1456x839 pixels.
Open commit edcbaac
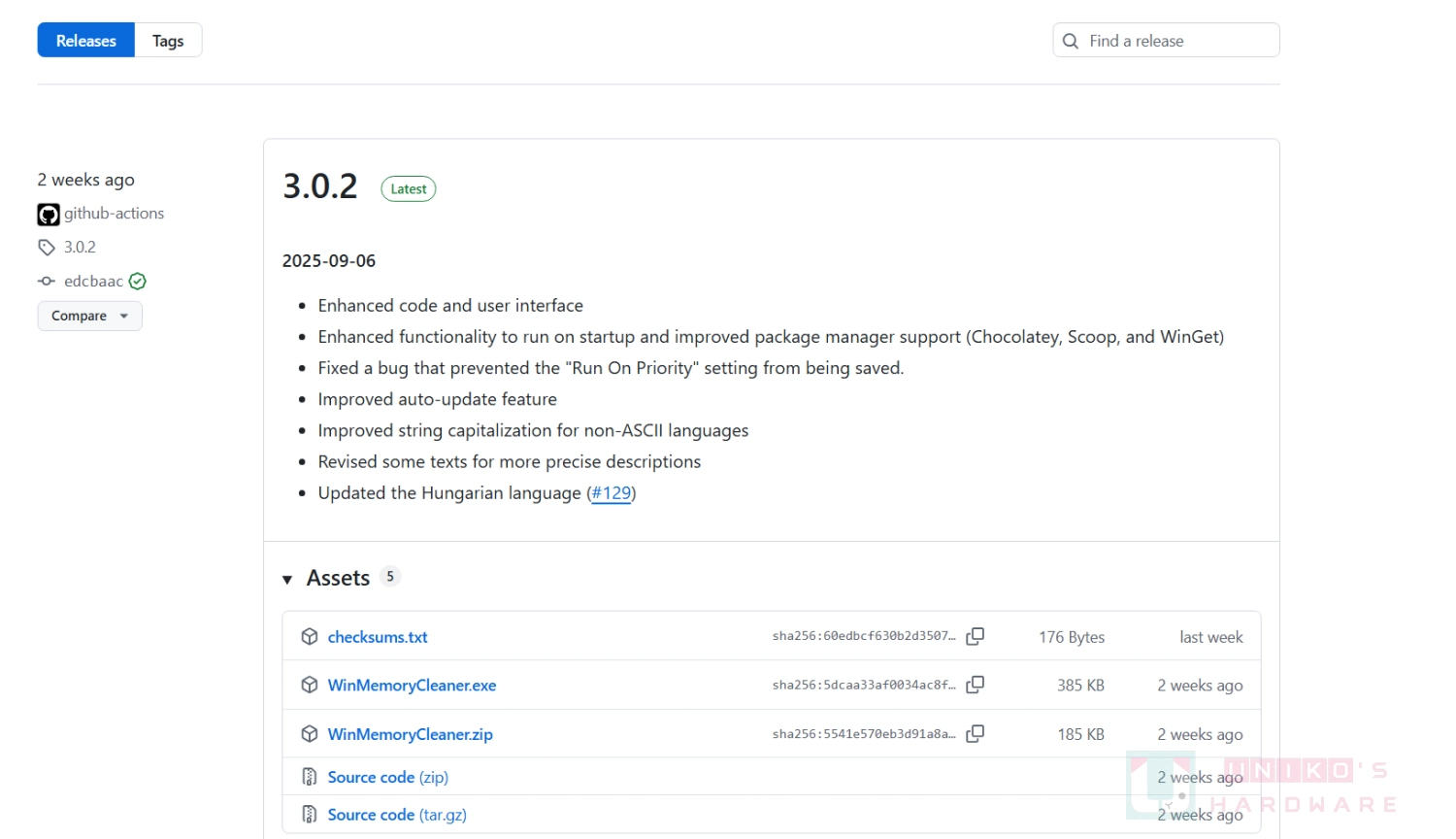[x=93, y=282]
